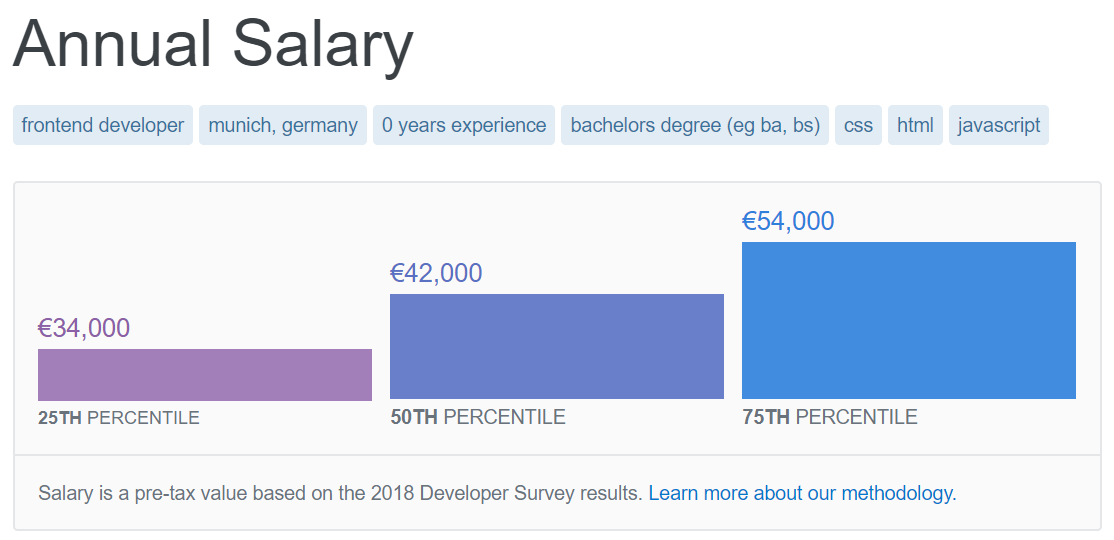Click the frontend developer tag

[x=103, y=125]
